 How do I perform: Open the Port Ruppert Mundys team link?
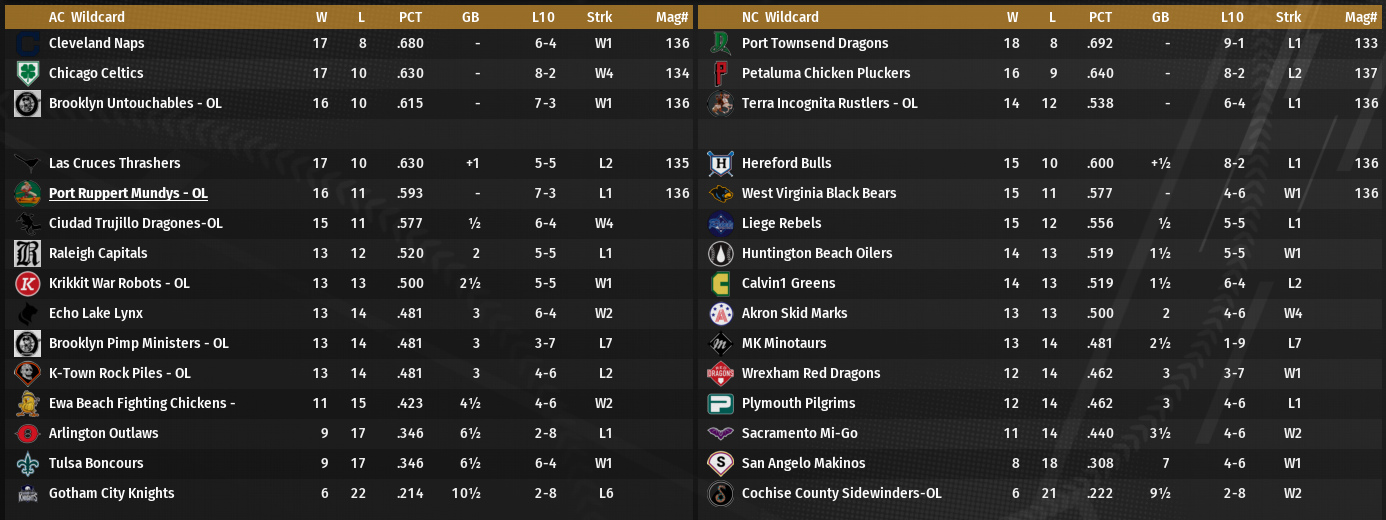pyautogui.click(x=128, y=194)
